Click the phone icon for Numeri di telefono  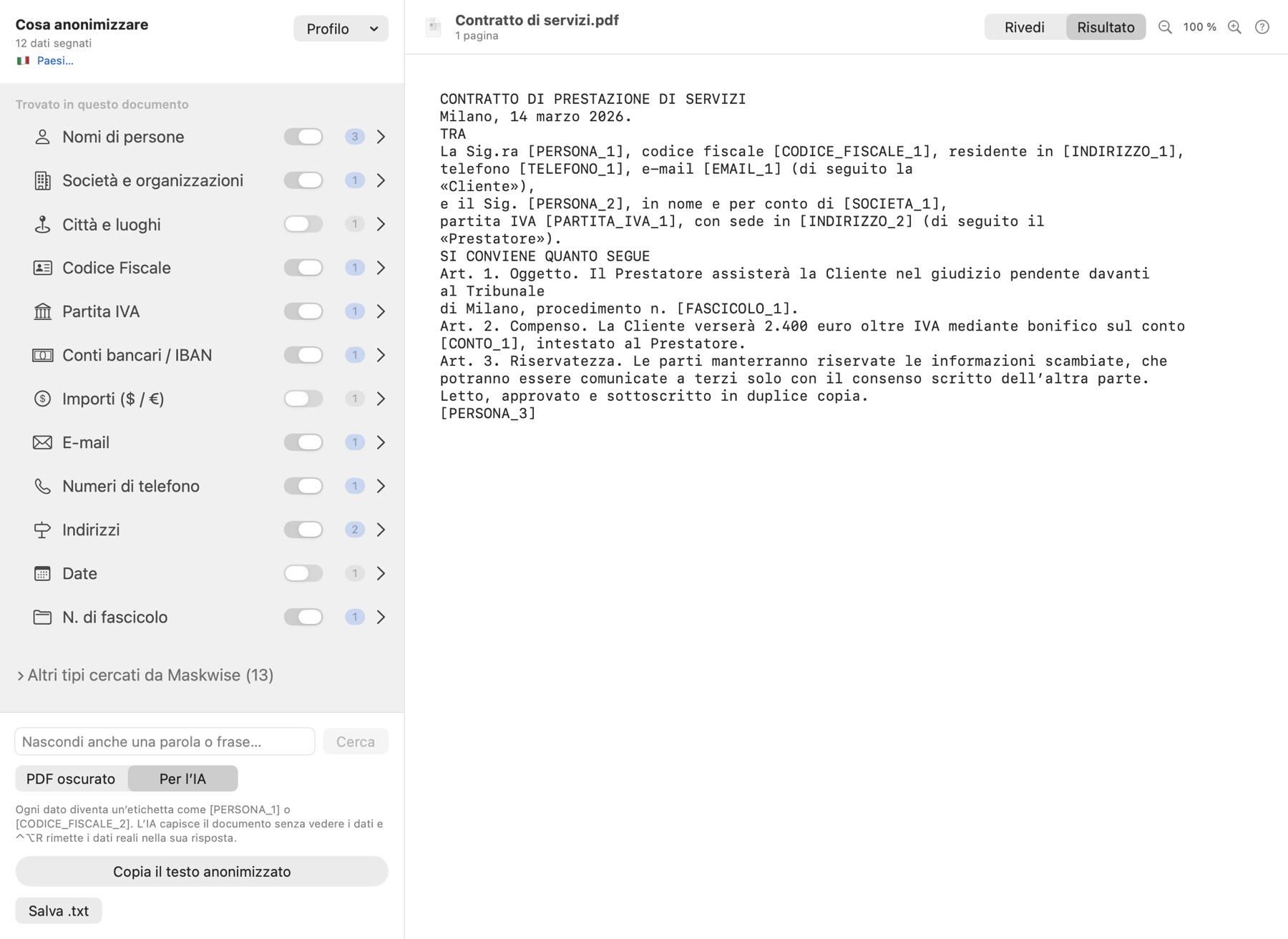click(x=42, y=486)
